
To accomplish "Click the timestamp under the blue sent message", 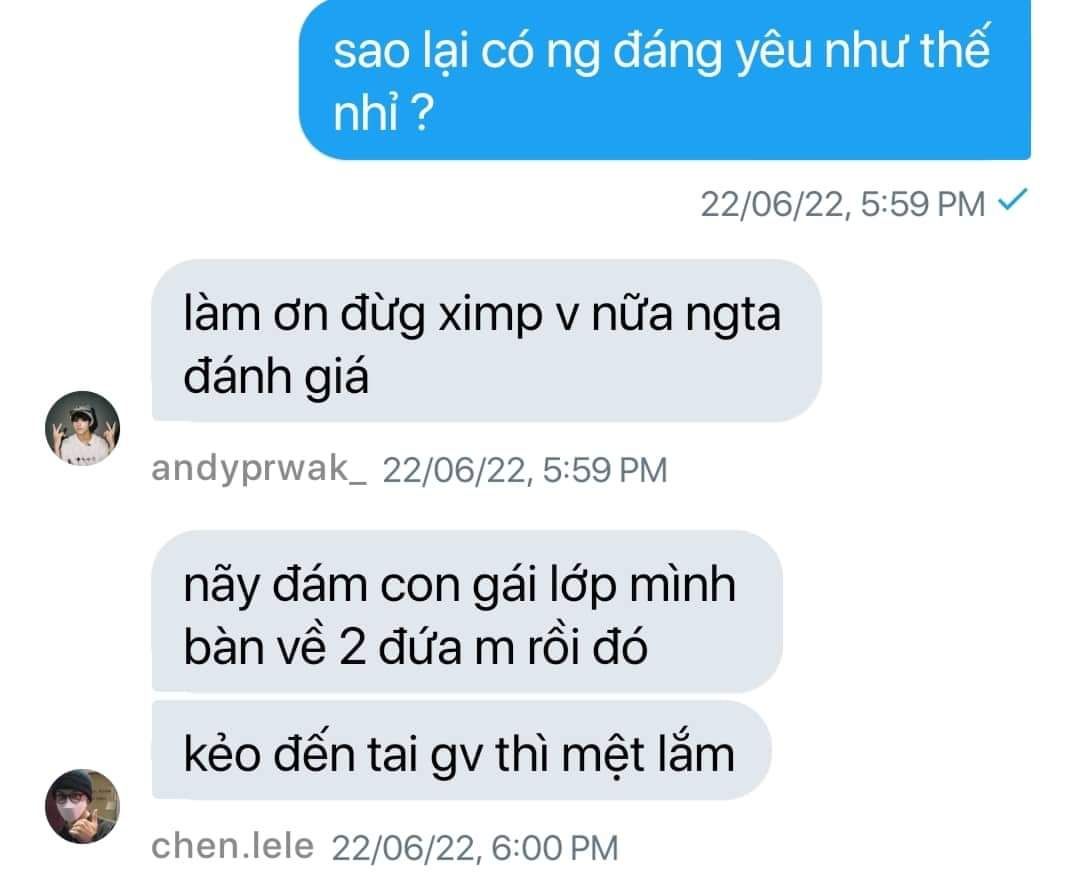I will [843, 204].
